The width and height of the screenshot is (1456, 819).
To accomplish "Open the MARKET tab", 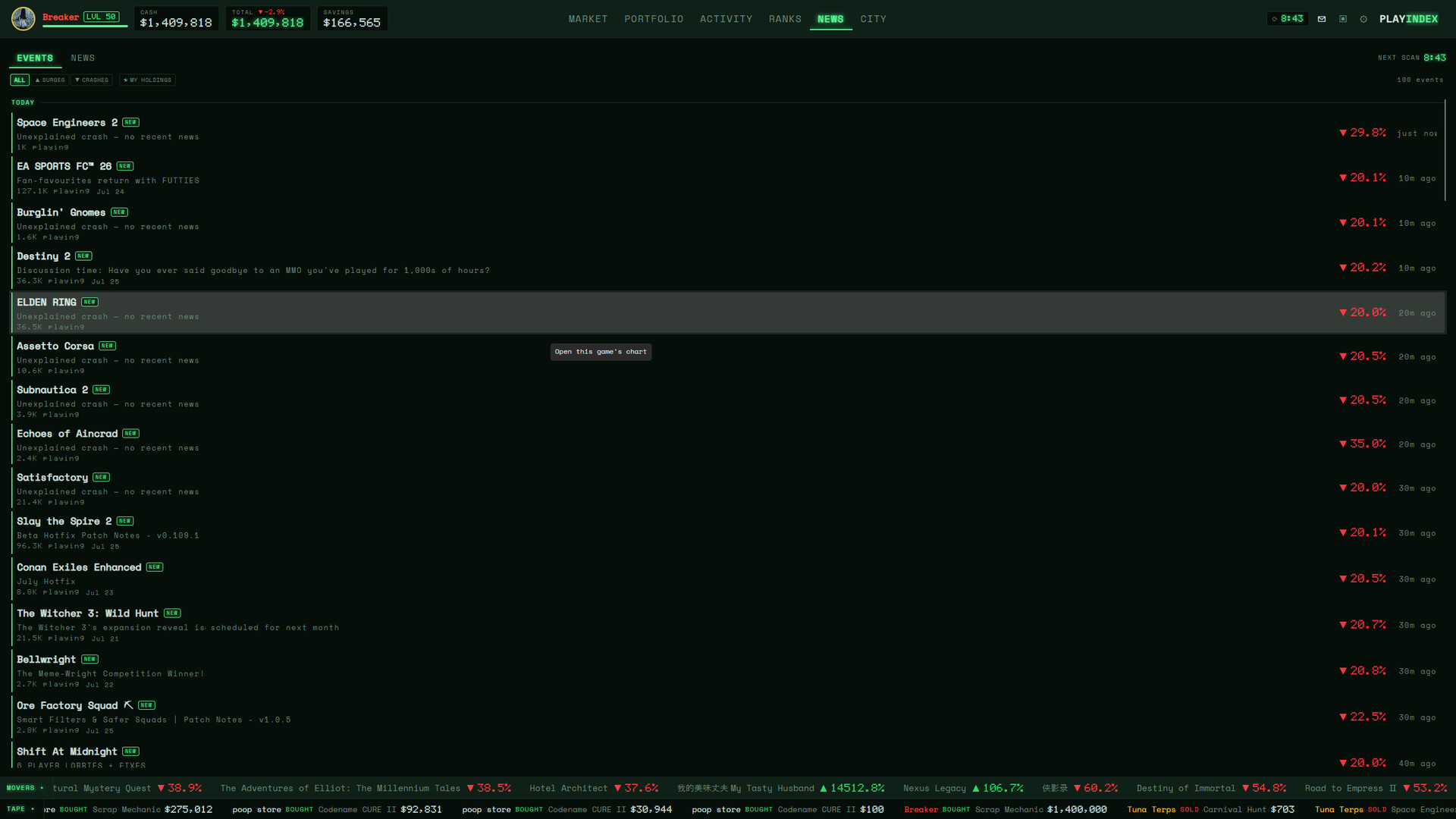I will click(x=588, y=19).
